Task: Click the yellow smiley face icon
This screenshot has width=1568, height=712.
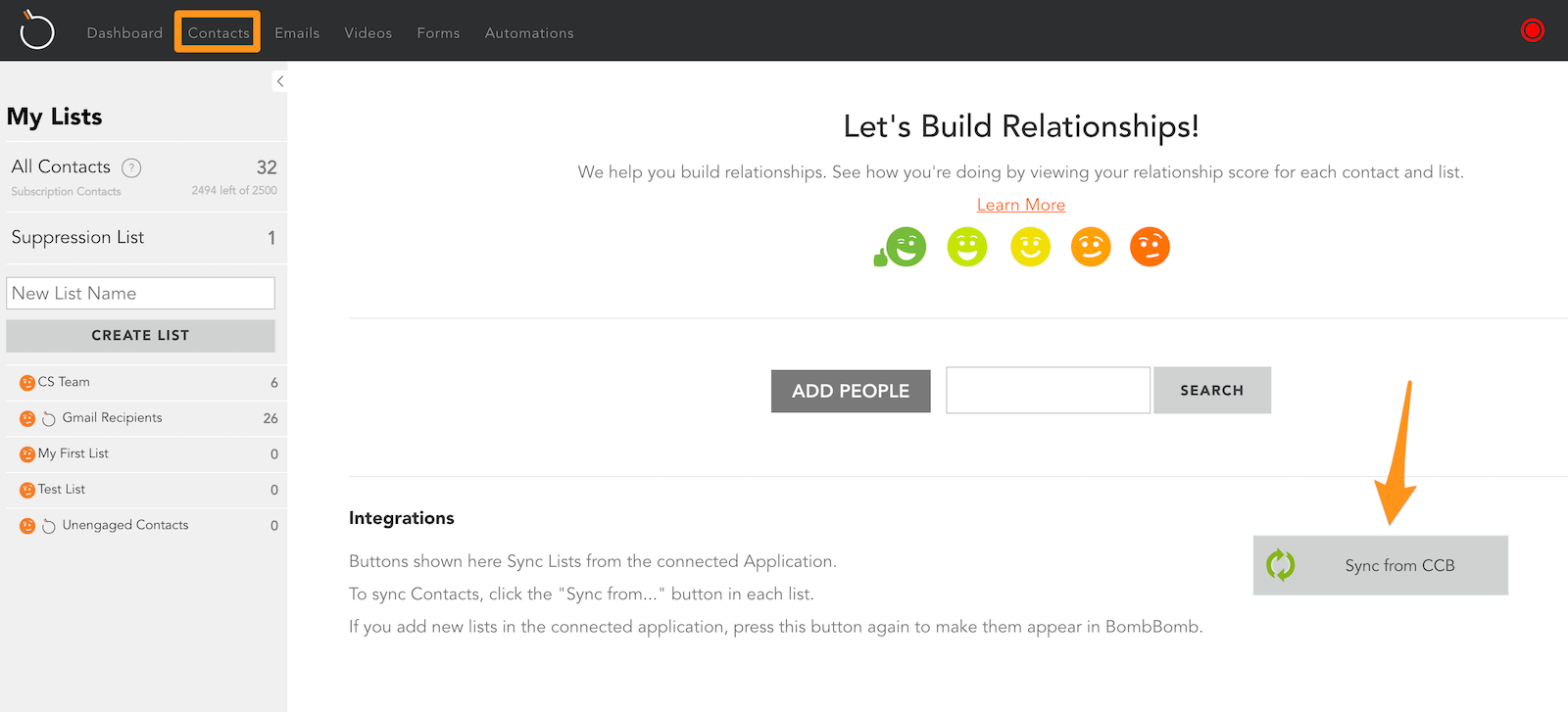Action: [1031, 247]
